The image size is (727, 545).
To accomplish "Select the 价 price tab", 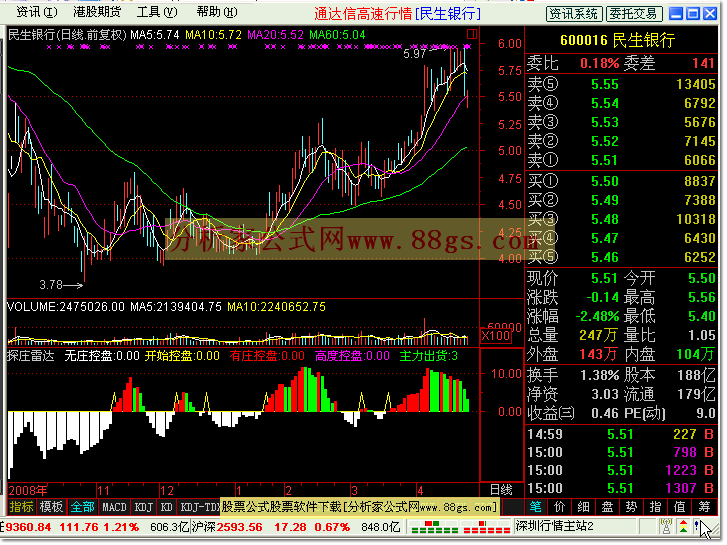I will pyautogui.click(x=560, y=507).
